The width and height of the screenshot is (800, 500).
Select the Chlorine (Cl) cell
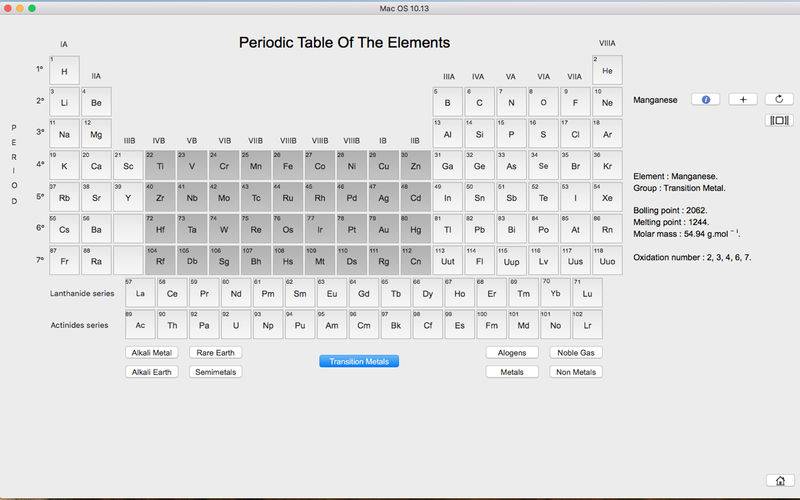pyautogui.click(x=575, y=134)
